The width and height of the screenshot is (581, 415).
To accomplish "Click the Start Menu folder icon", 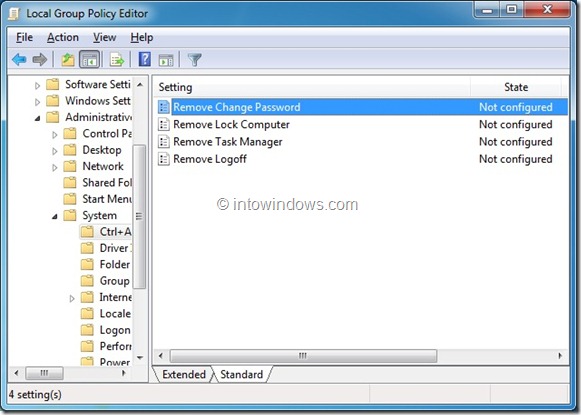I will 70,199.
